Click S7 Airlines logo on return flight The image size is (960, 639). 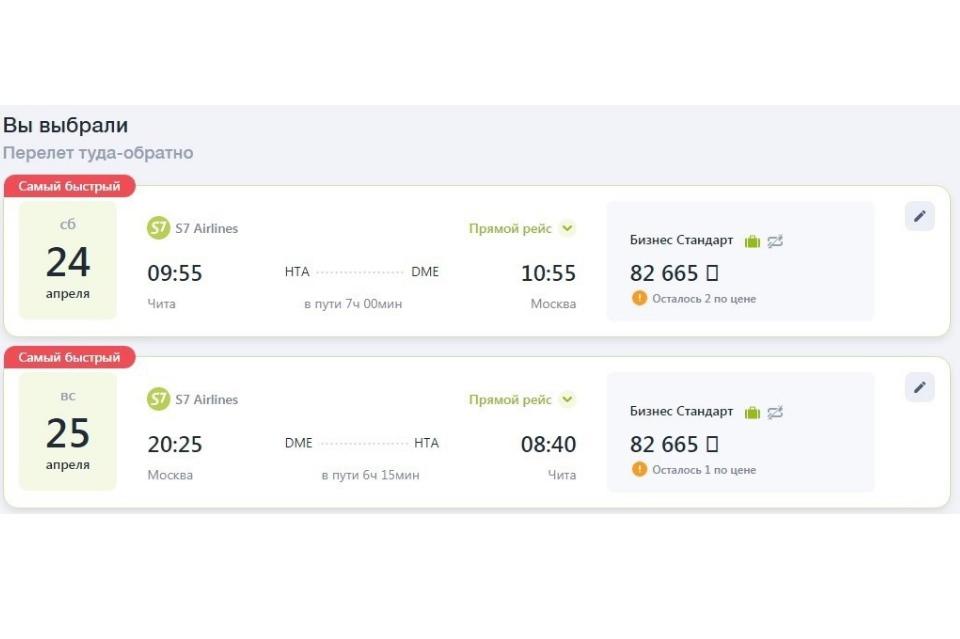[159, 399]
